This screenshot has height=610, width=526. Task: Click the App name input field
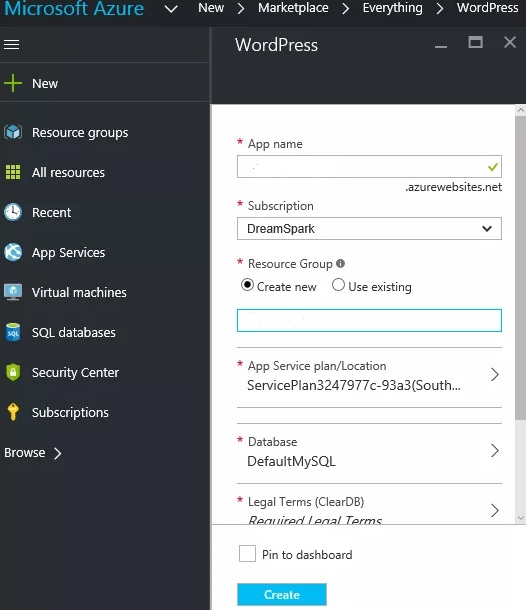(x=369, y=167)
